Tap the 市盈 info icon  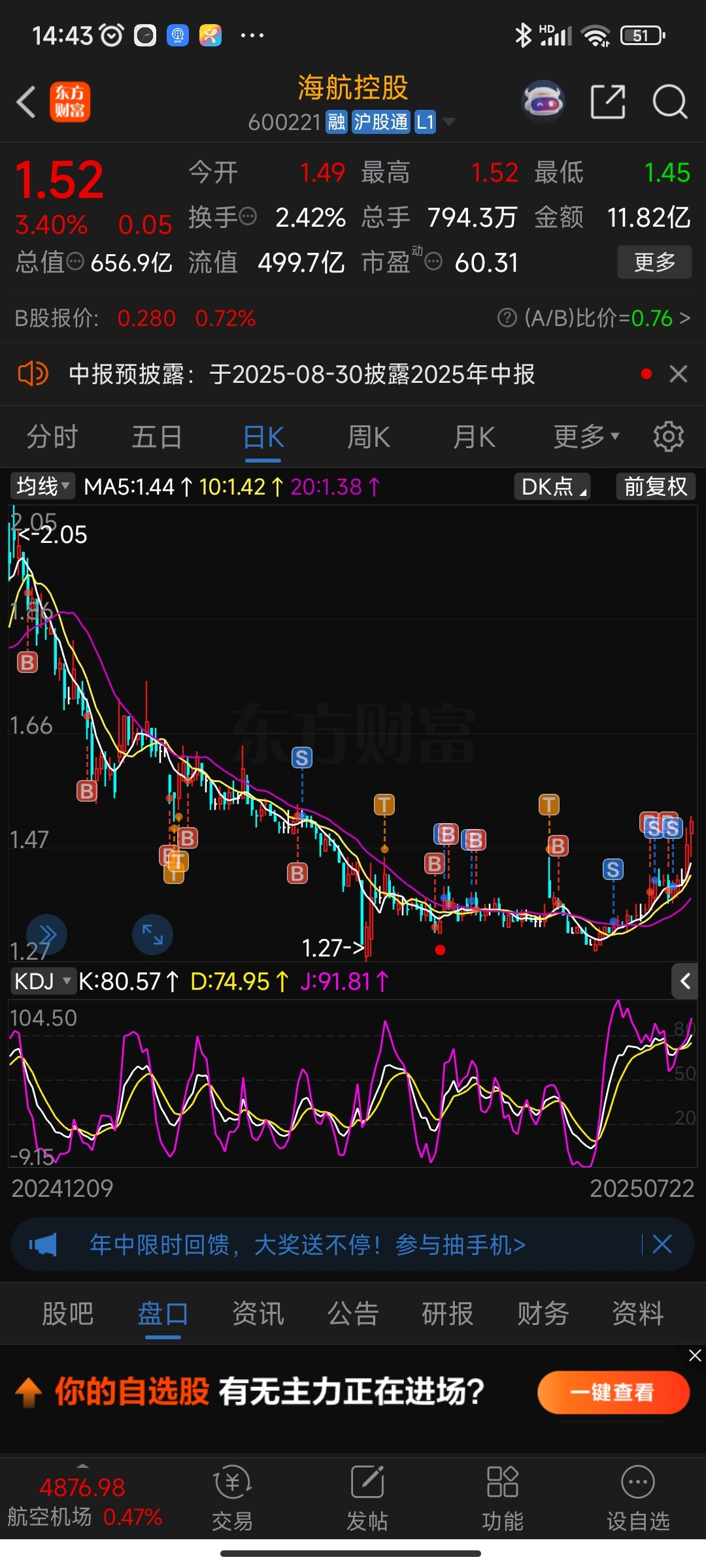click(x=433, y=262)
